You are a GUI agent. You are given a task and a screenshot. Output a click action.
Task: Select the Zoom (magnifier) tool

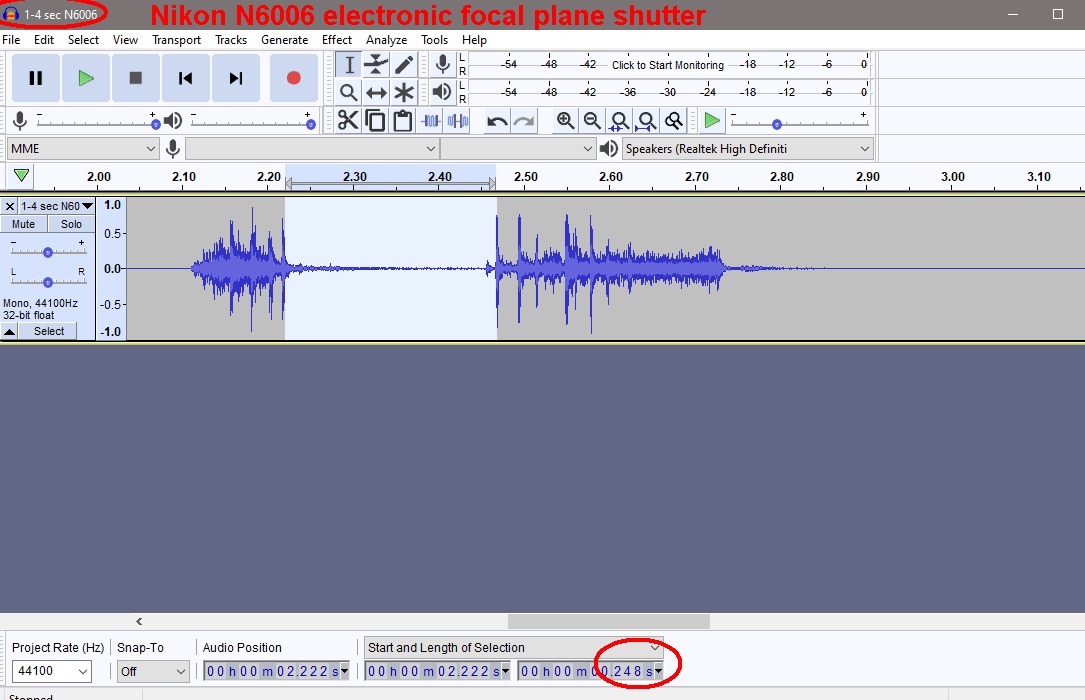[349, 92]
